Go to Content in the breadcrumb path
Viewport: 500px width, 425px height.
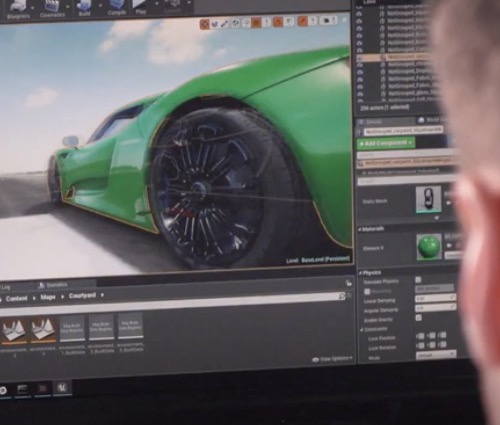point(16,298)
